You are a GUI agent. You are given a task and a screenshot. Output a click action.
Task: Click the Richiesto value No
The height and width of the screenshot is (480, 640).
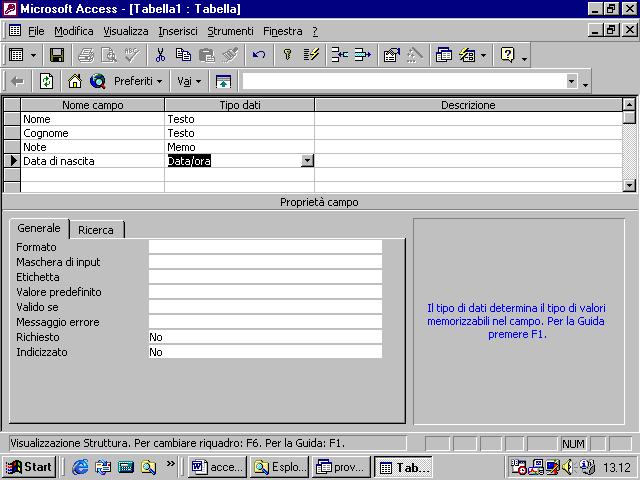[265, 337]
